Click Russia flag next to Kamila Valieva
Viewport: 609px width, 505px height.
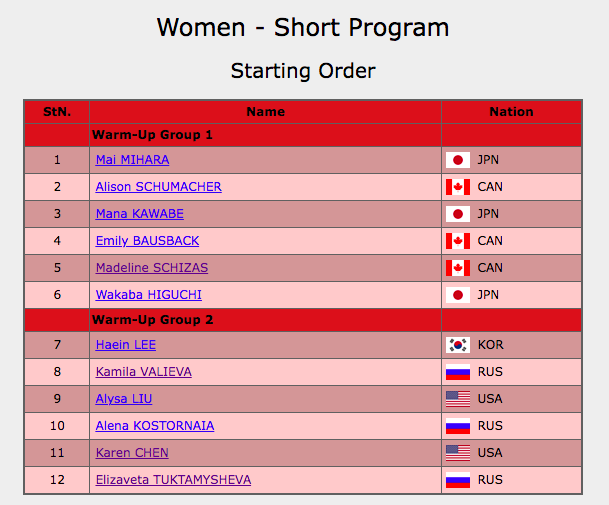click(457, 372)
